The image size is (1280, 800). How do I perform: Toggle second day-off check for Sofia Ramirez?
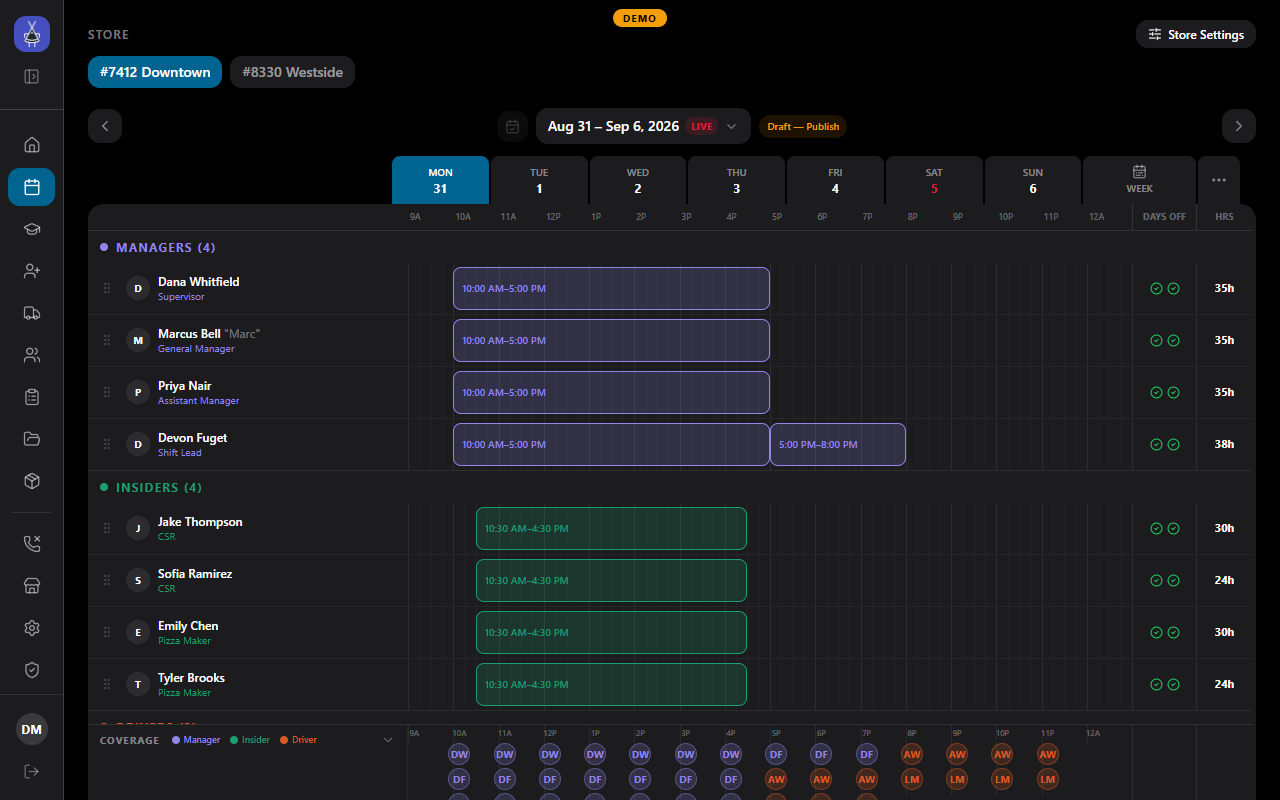point(1174,580)
